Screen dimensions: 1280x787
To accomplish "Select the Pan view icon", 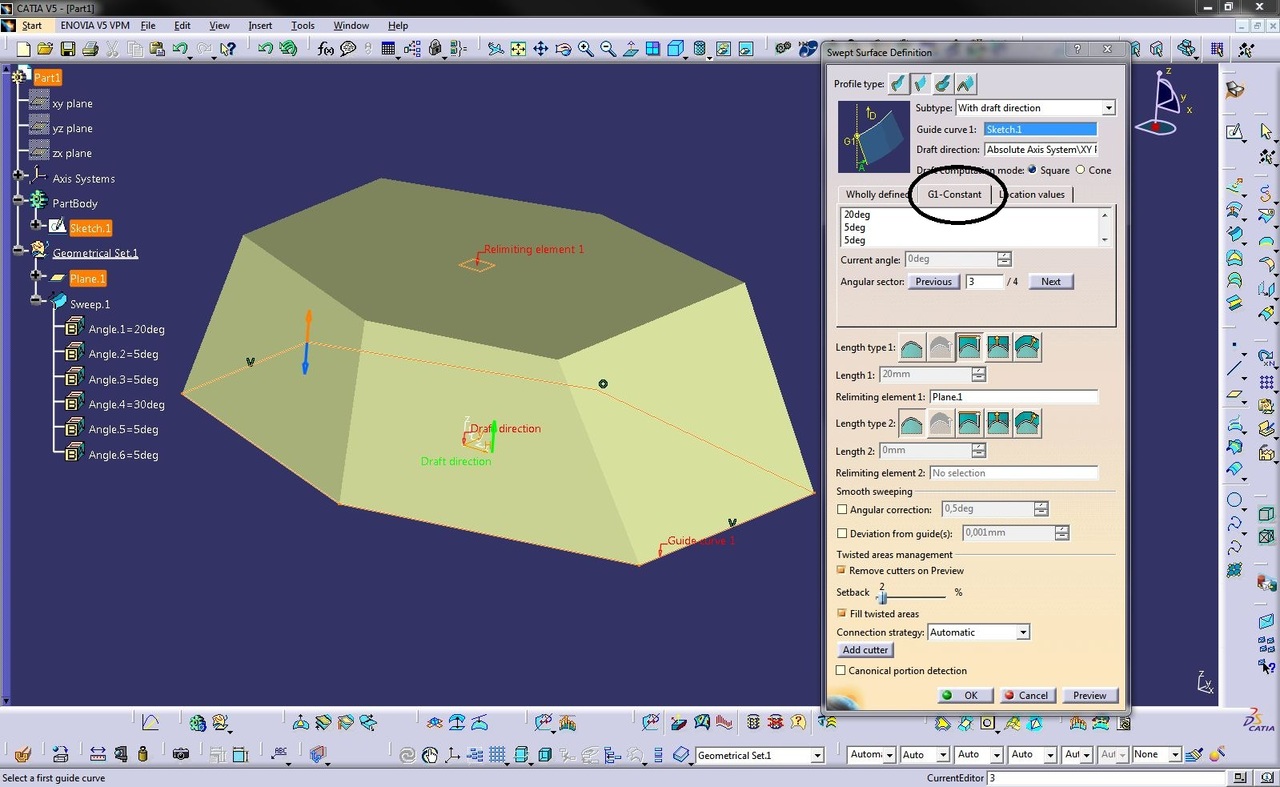I will click(x=540, y=48).
